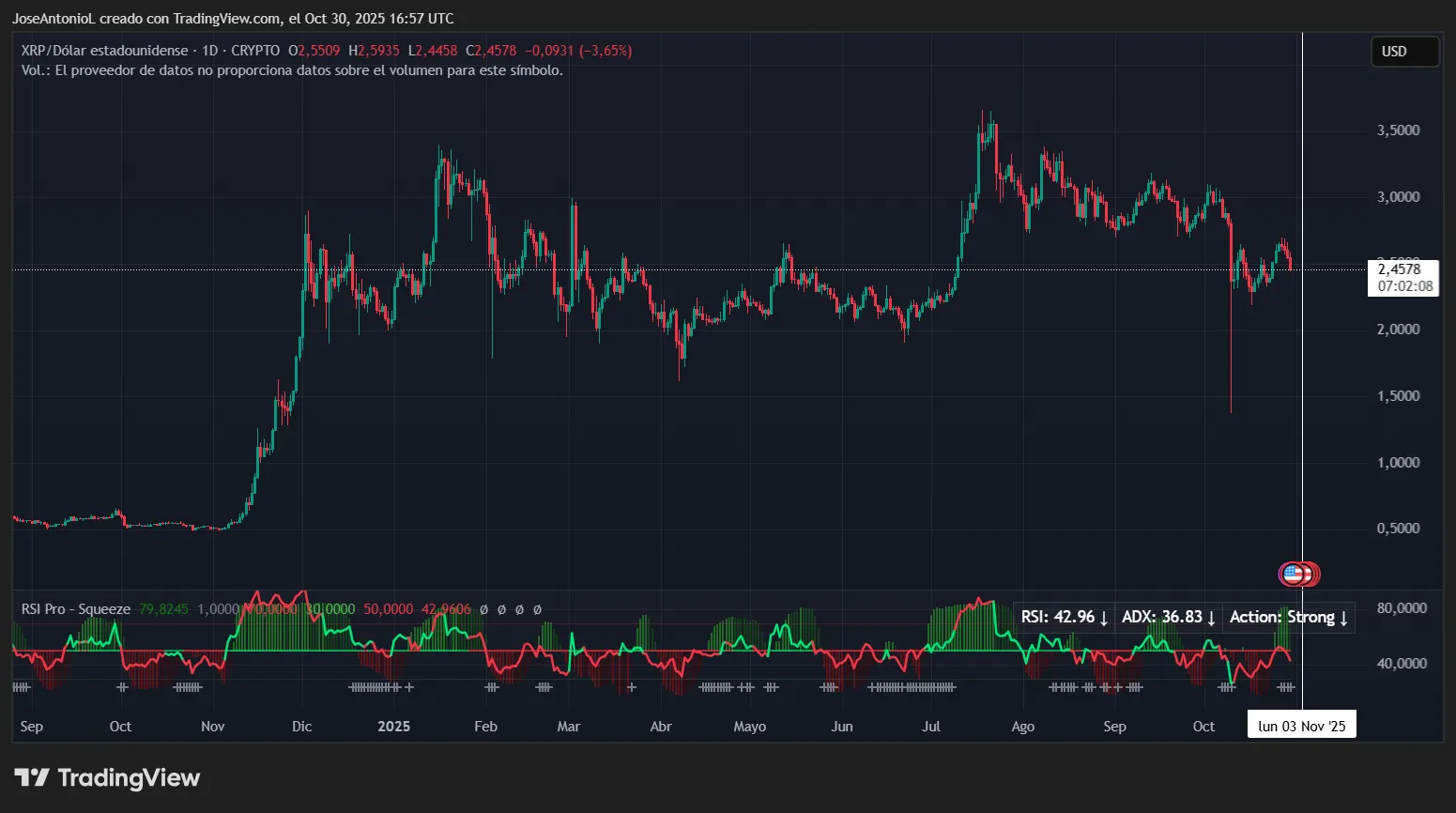Click the JoseAntonioL attribution link
This screenshot has height=813, width=1456.
[x=54, y=18]
